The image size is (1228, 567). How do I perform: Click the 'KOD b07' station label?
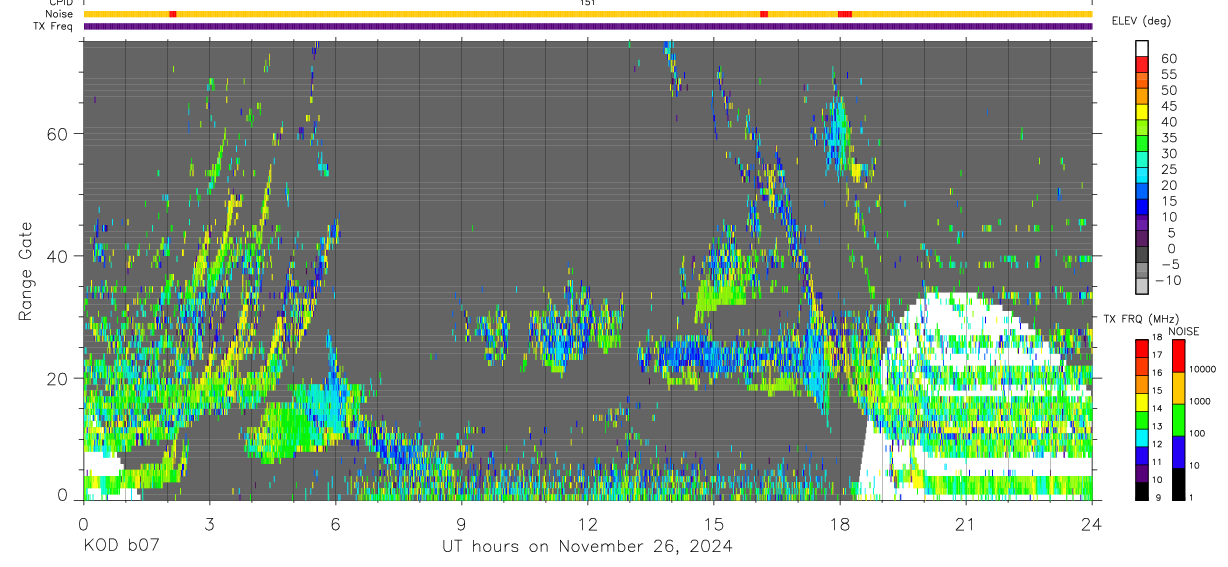[x=120, y=547]
